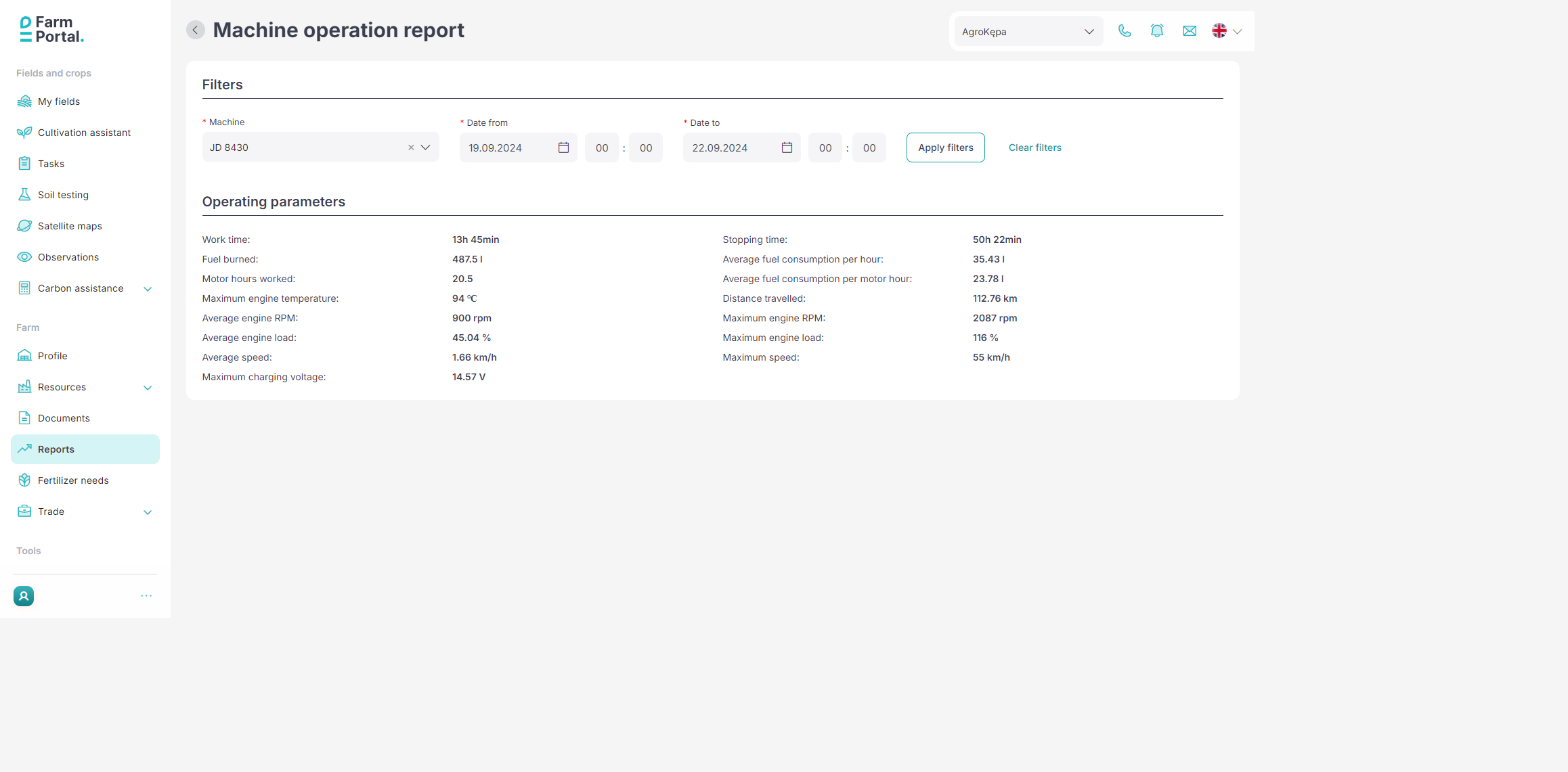Open the three-dot user options menu
1568x772 pixels.
tap(146, 596)
